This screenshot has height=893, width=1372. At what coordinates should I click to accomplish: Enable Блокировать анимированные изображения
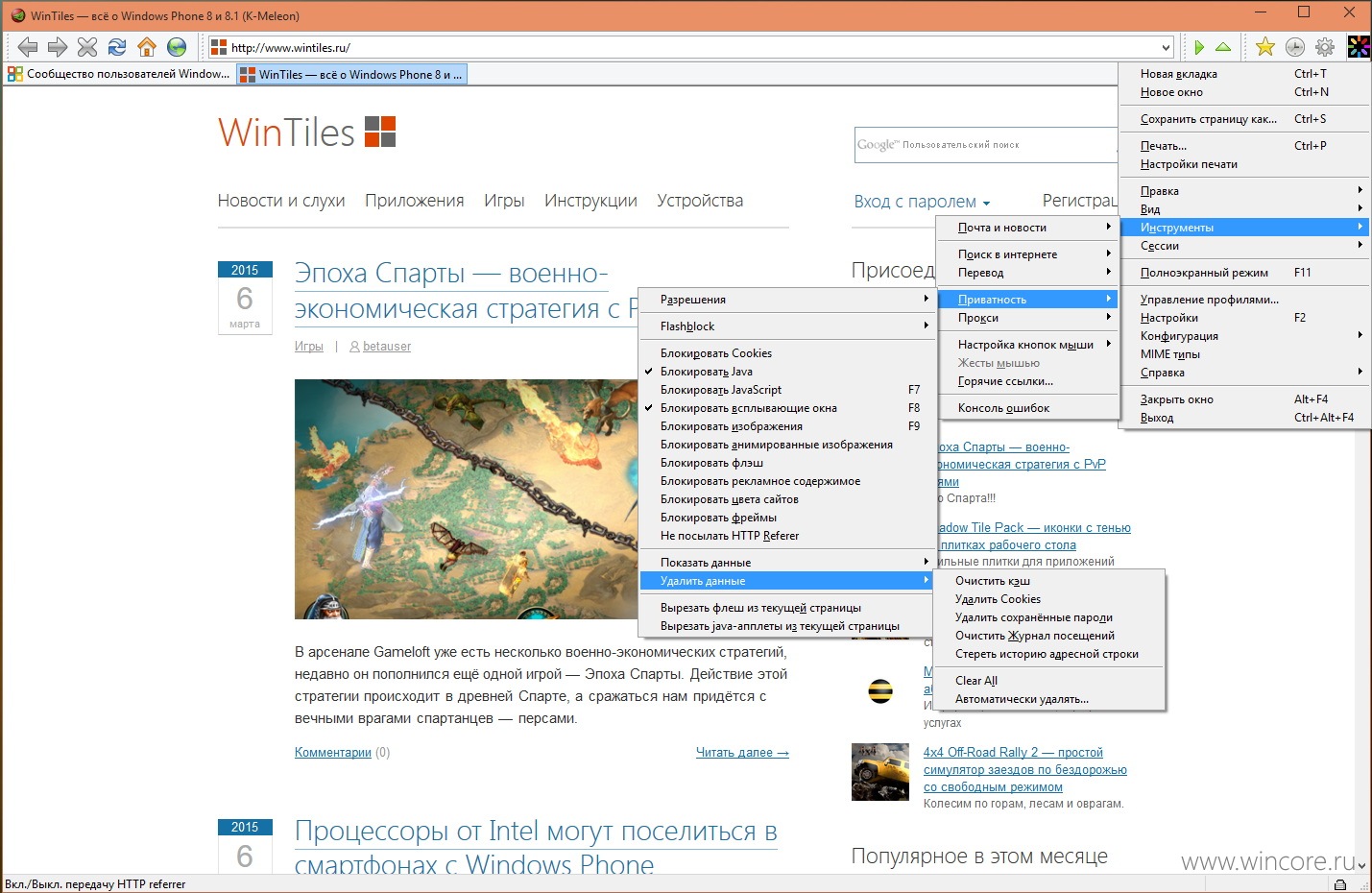pos(787,445)
